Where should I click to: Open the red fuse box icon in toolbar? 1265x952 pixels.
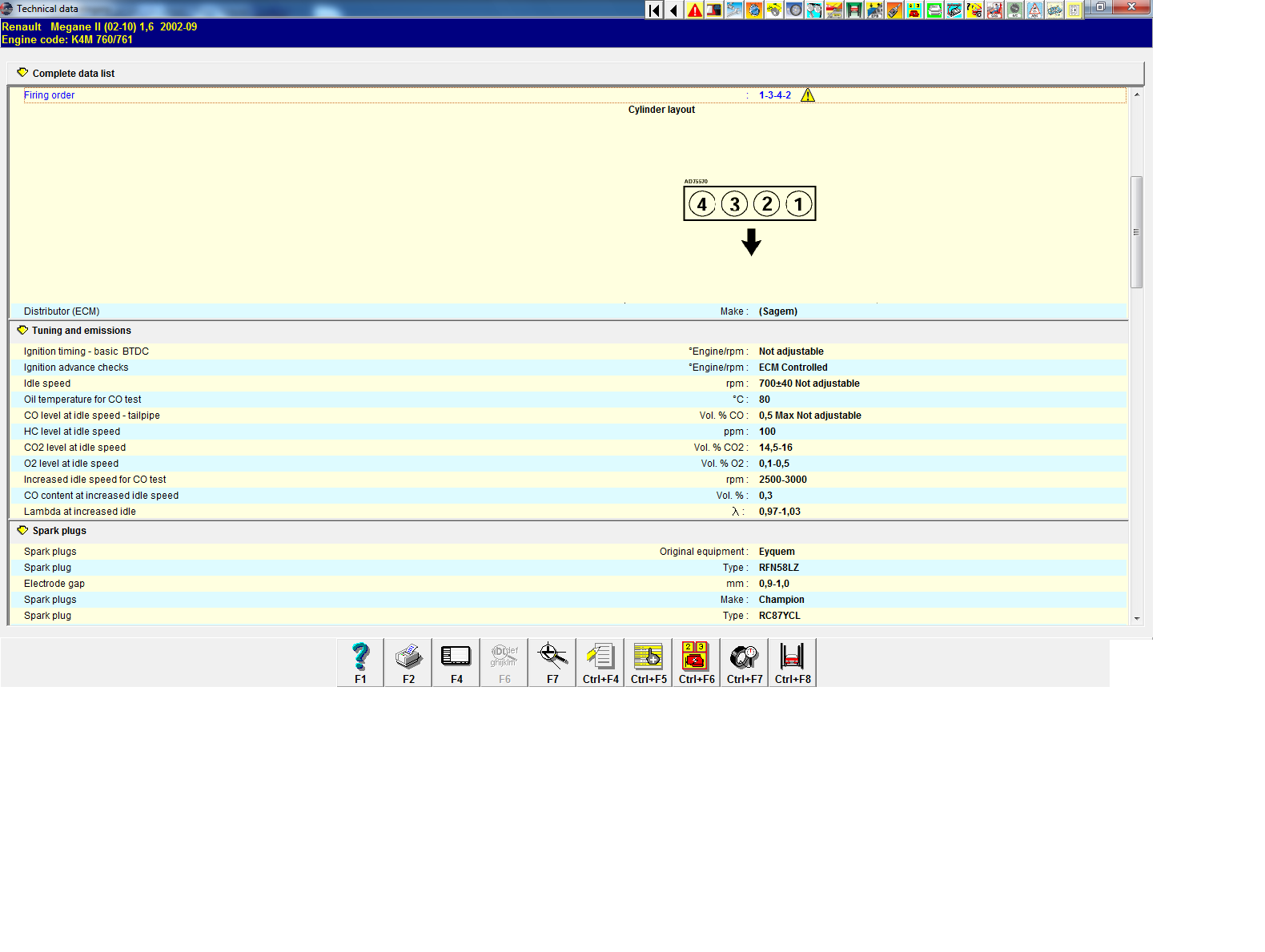click(914, 10)
